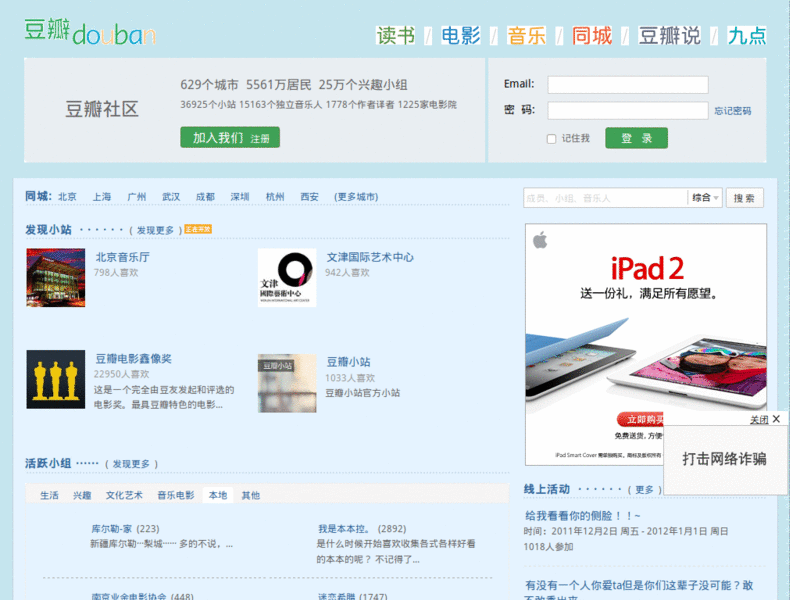
Task: Open the 豆瓣小站 thumbnail image
Action: point(287,383)
